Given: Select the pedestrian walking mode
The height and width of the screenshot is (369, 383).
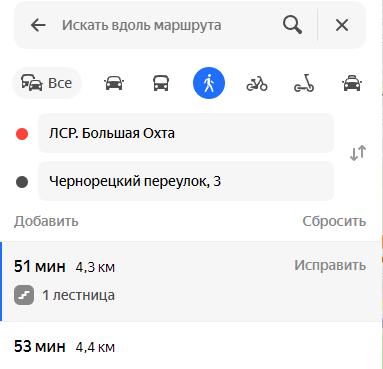Looking at the screenshot, I should (x=209, y=83).
